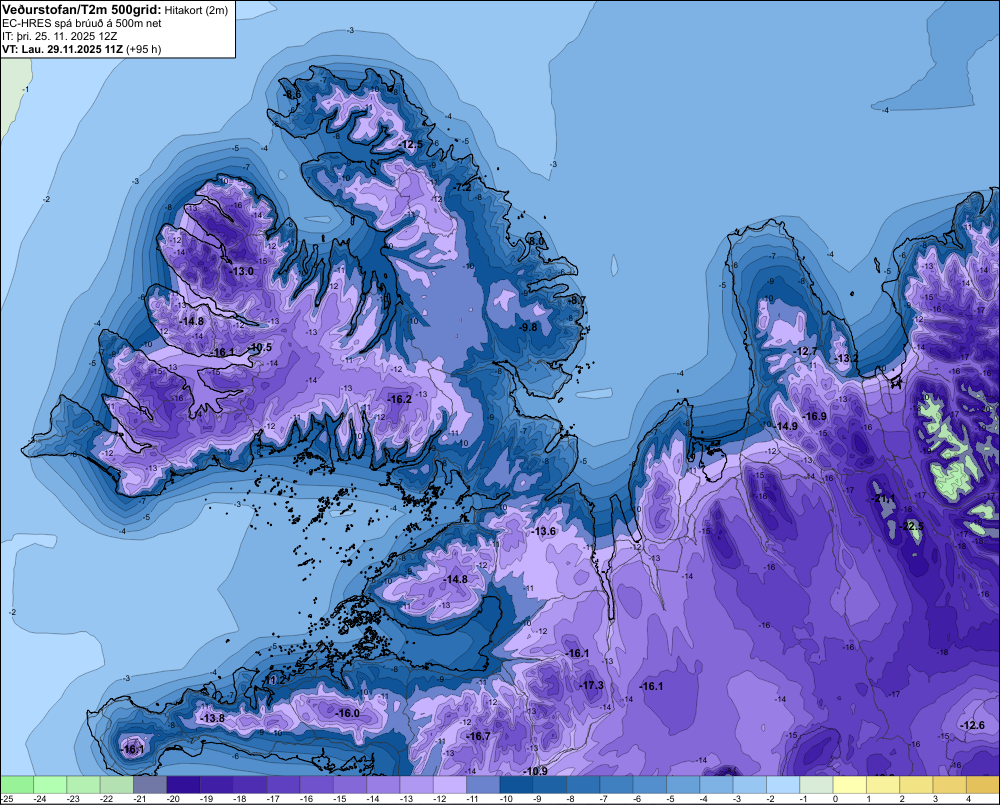Screen dimensions: 1000x805
Task: Click the '-12.5' temperature value on the map
Action: [x=412, y=145]
